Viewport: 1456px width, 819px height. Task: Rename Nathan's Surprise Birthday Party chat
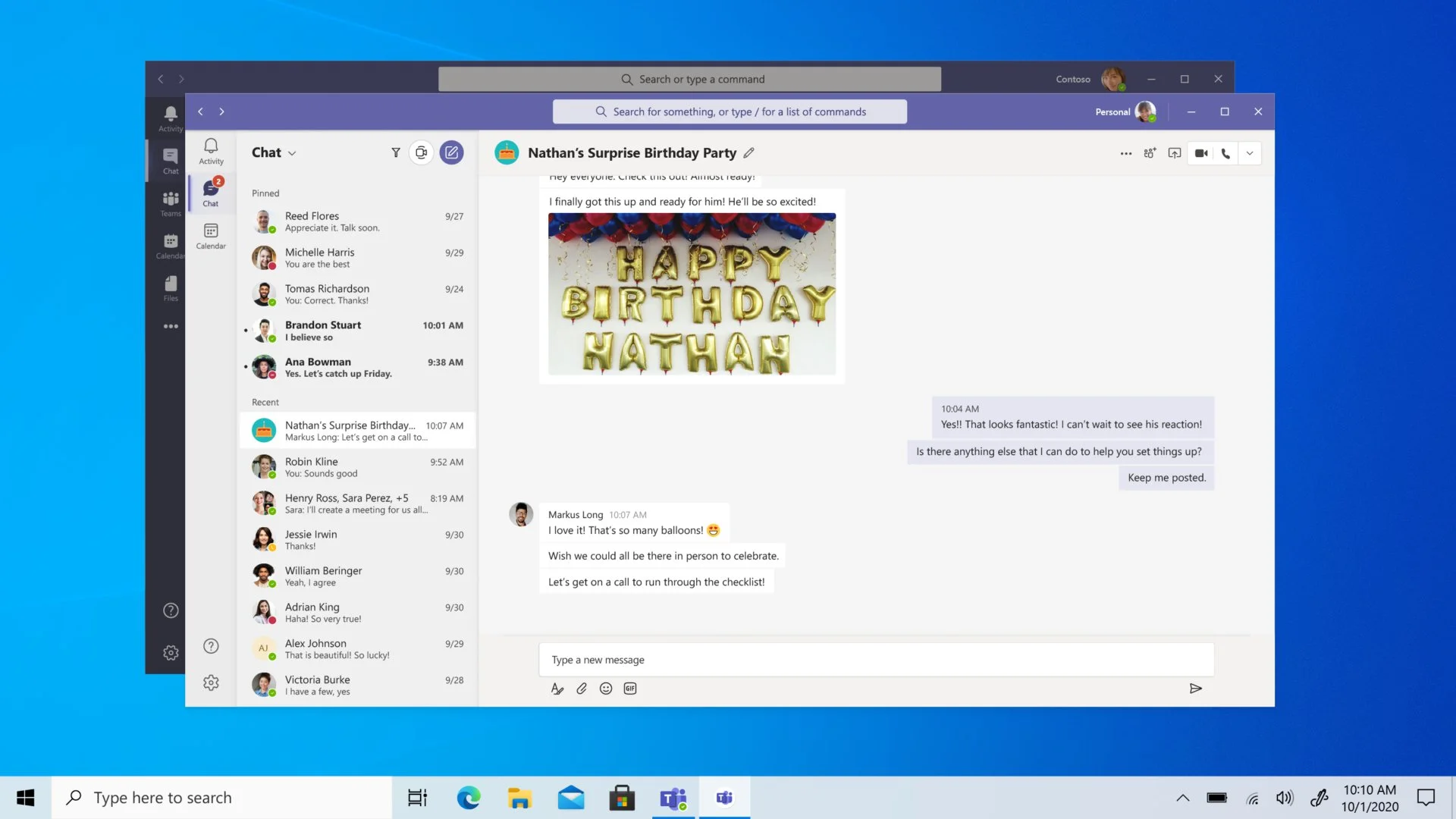pos(748,152)
